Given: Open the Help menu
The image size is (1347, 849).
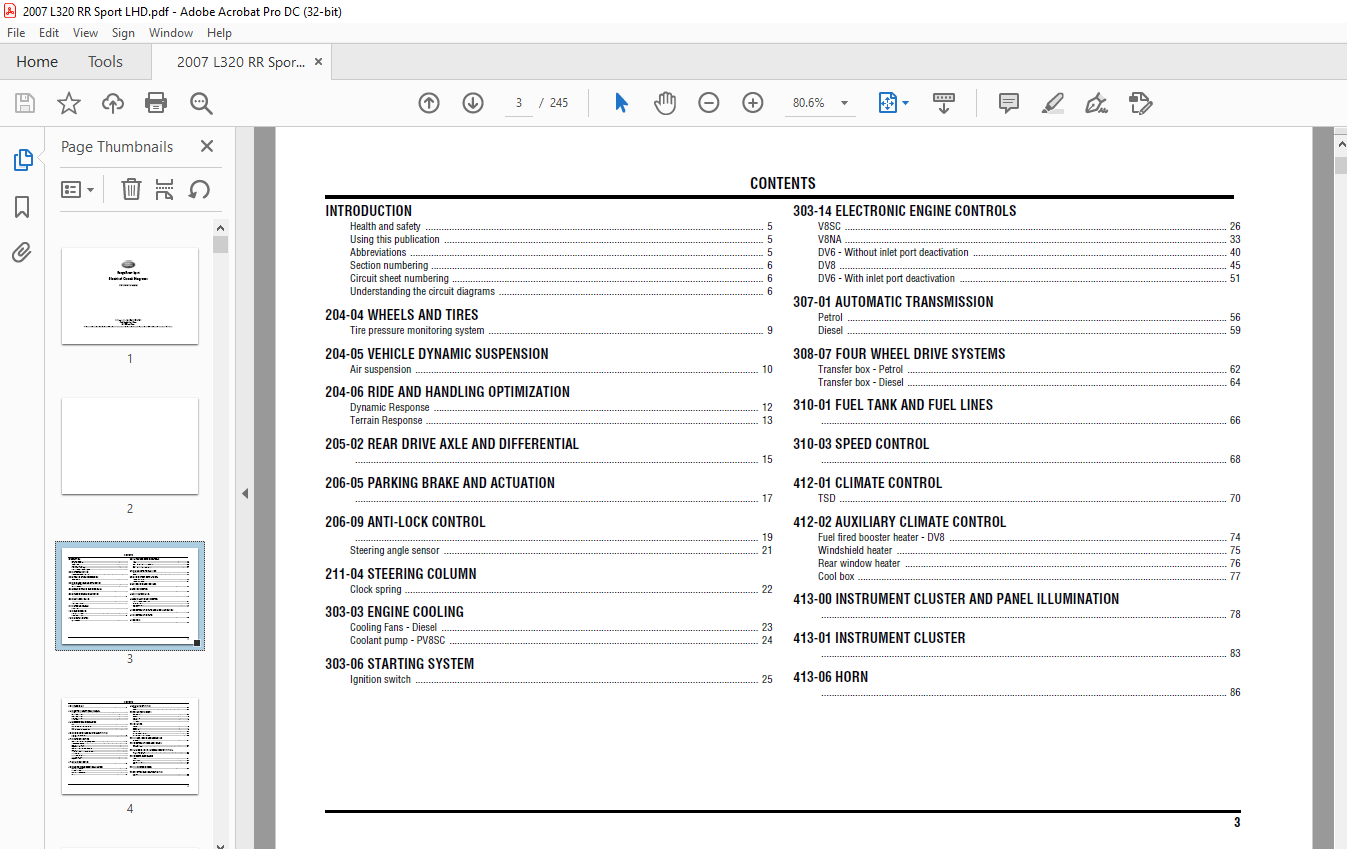Looking at the screenshot, I should click(x=219, y=33).
